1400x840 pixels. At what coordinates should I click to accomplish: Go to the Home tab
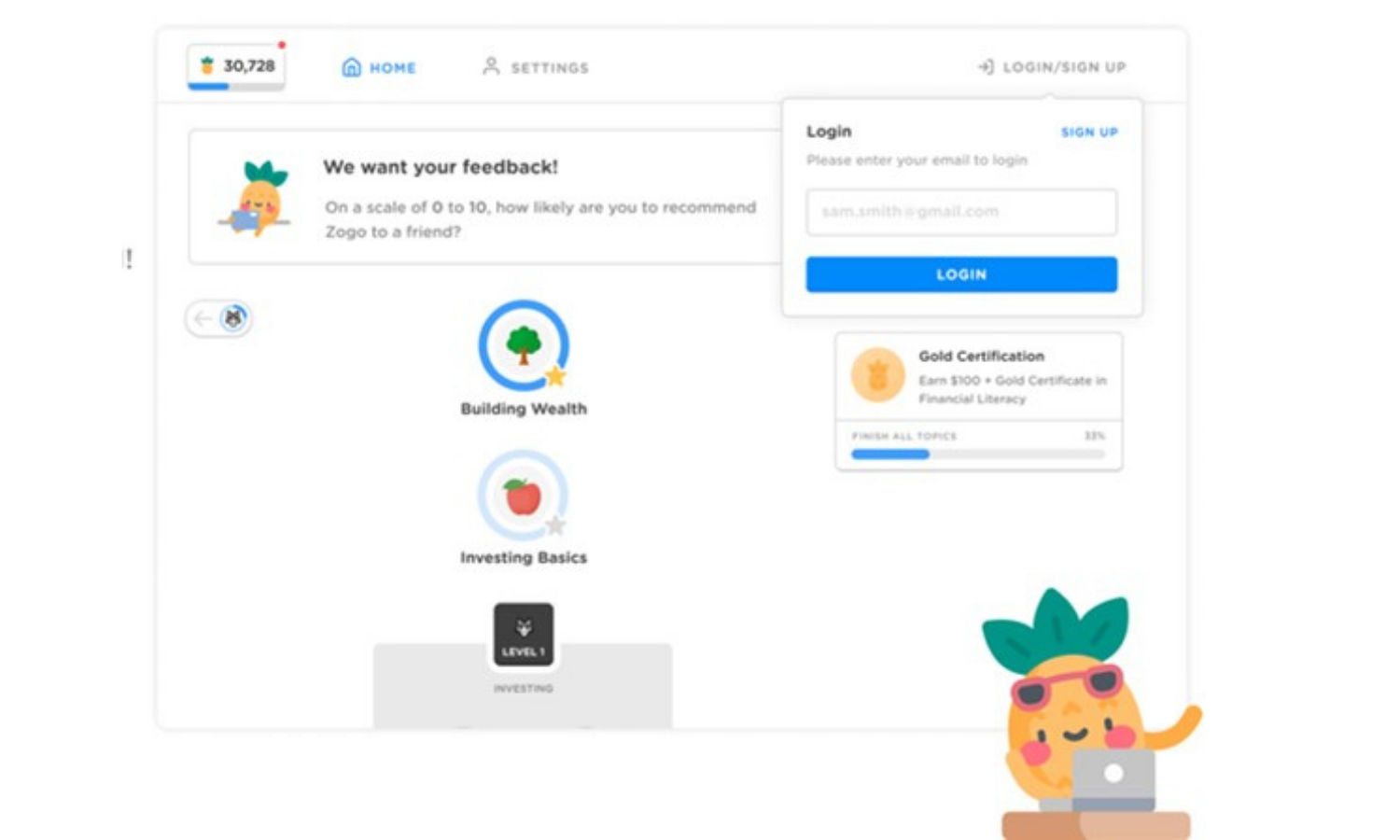coord(380,67)
